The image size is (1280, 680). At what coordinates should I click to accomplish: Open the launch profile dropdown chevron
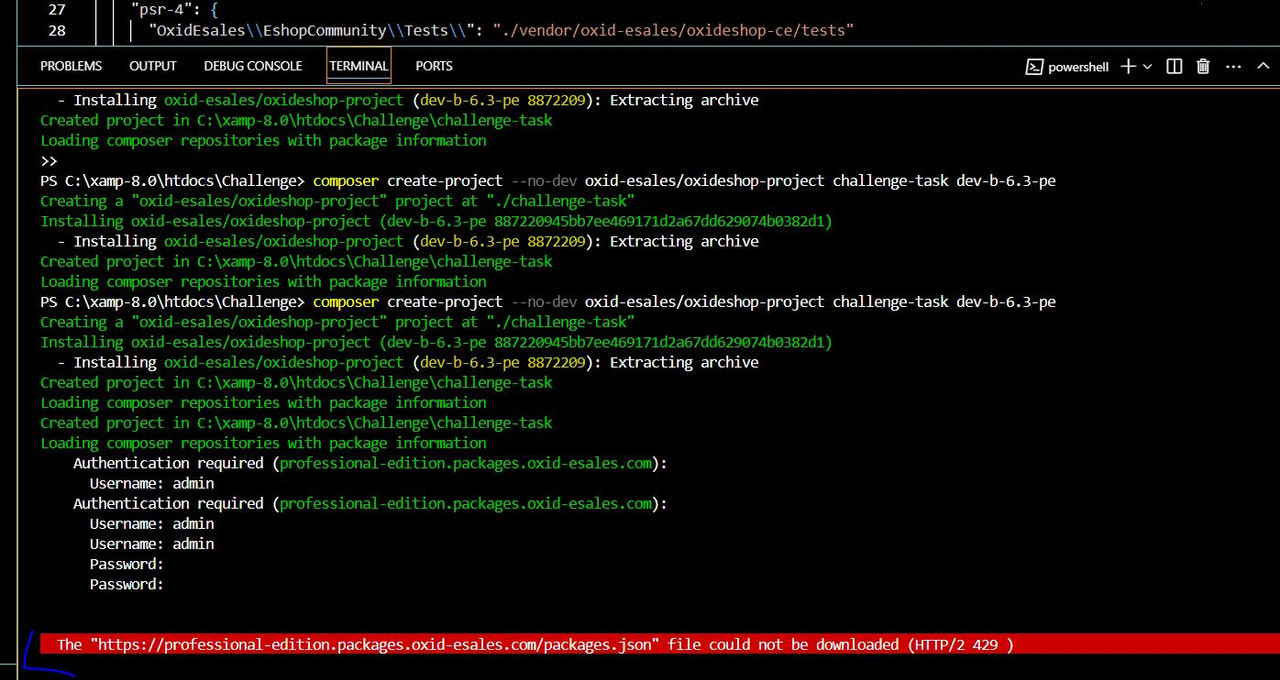click(1147, 66)
